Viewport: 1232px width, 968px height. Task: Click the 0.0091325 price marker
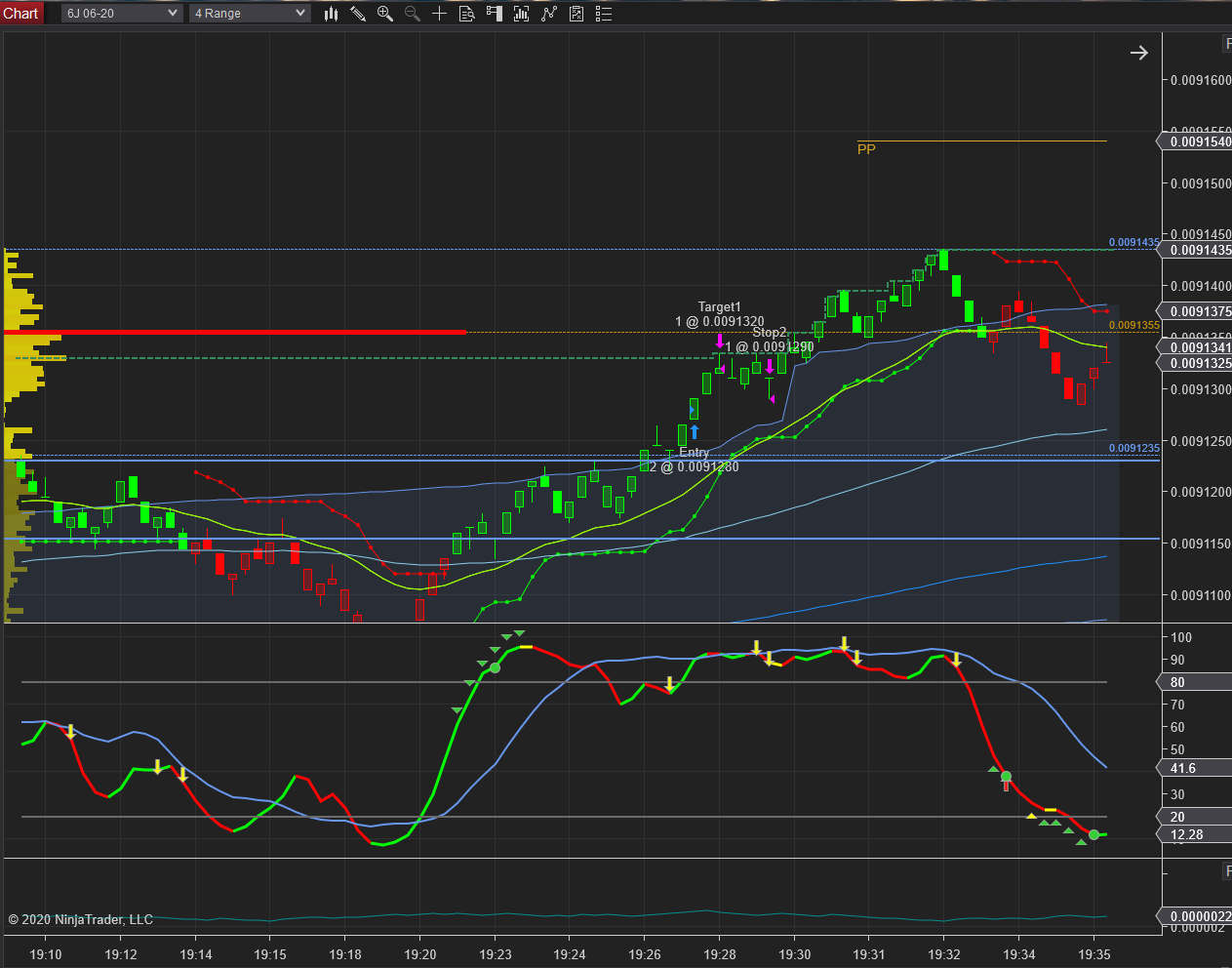coord(1197,363)
